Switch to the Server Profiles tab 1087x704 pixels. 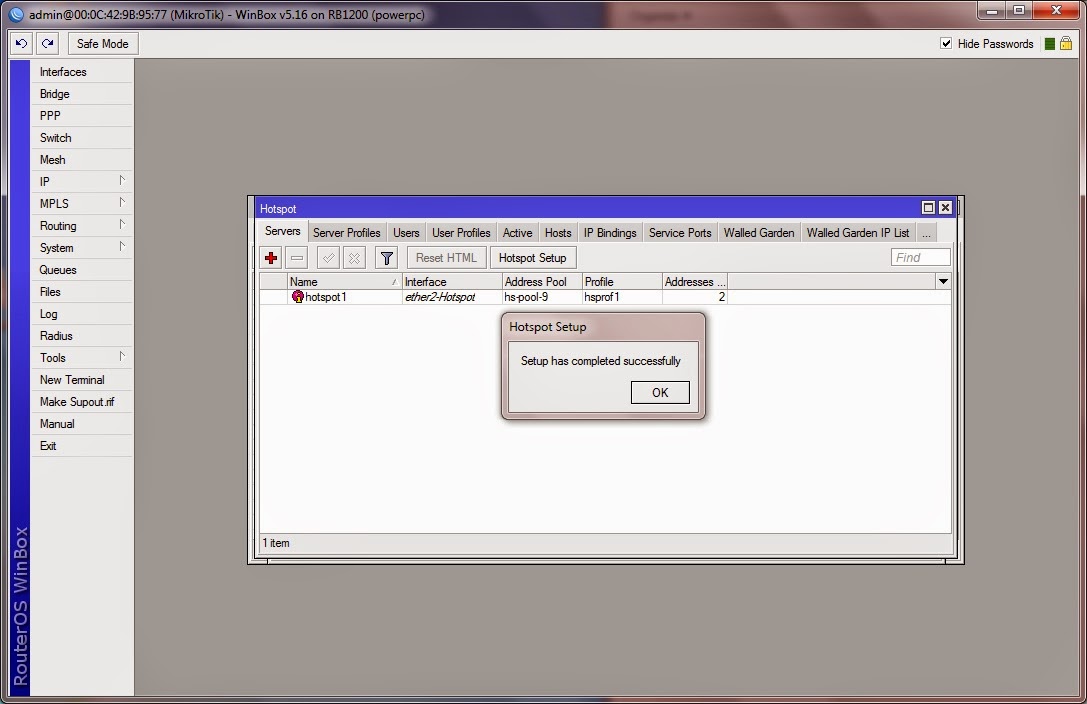(x=347, y=233)
